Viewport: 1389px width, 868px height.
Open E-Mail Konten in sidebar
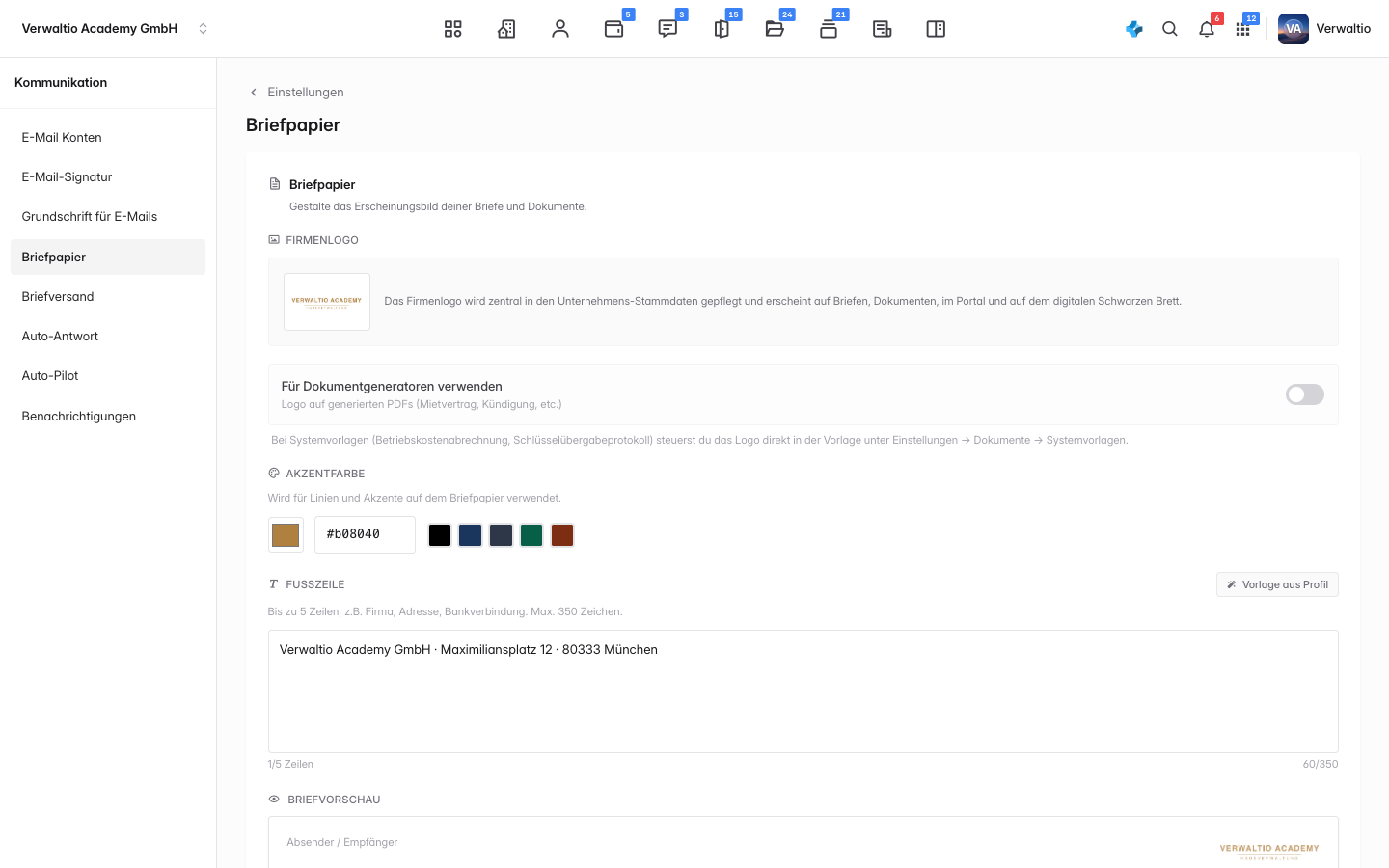click(x=108, y=138)
